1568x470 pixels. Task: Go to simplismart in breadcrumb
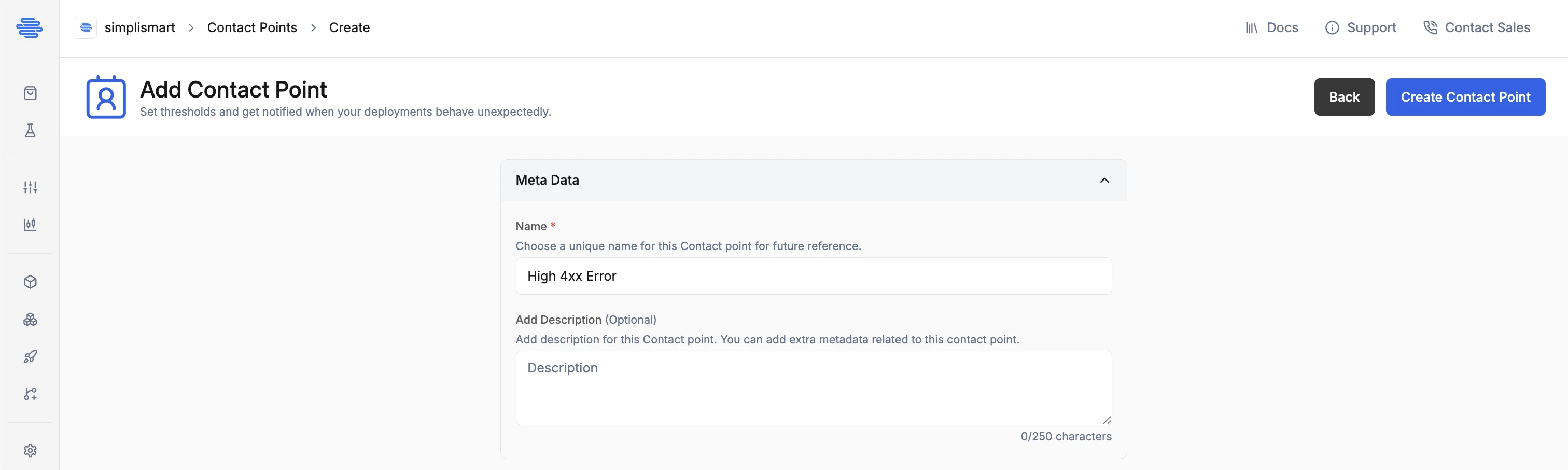click(139, 28)
